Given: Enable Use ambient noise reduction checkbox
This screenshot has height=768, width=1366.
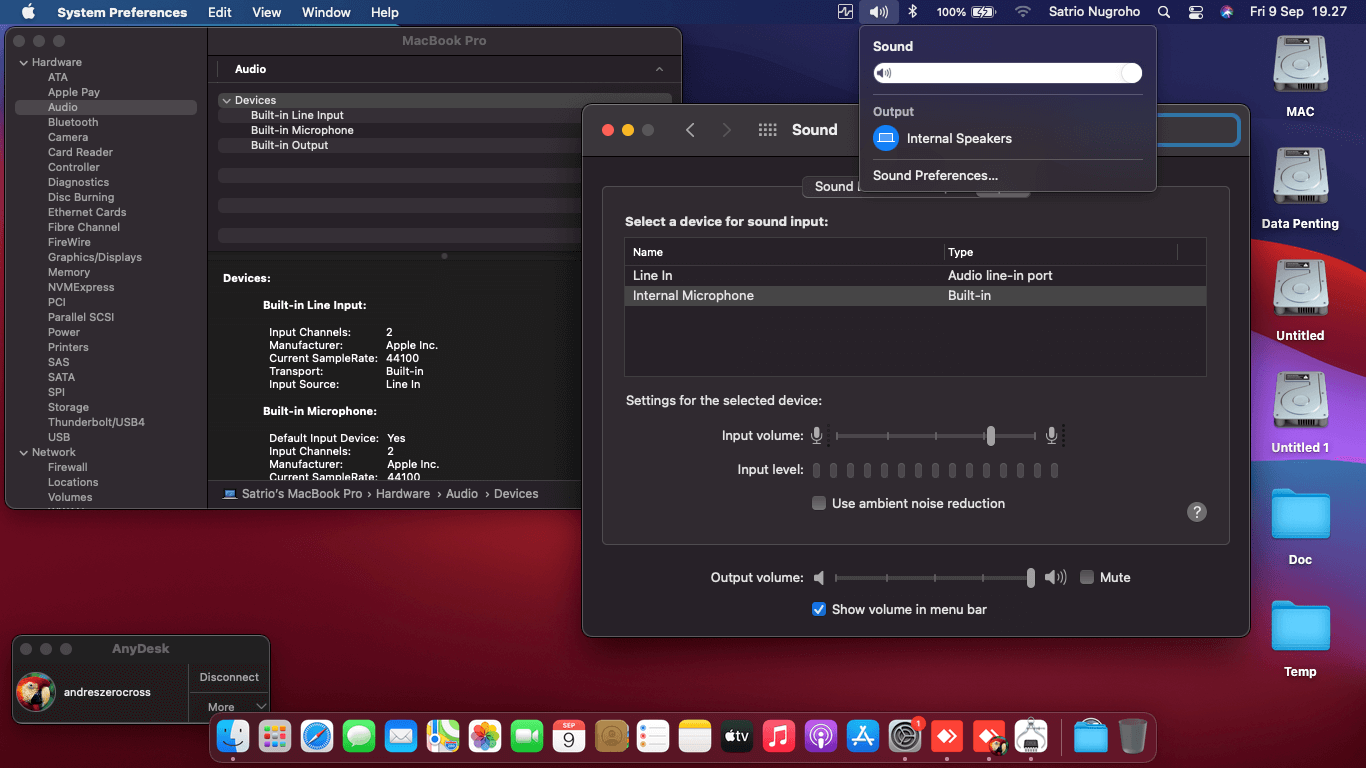Looking at the screenshot, I should (x=819, y=503).
